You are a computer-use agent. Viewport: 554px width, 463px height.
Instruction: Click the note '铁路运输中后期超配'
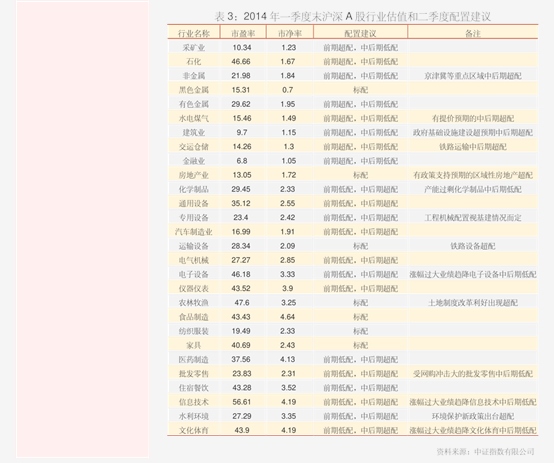tap(473, 147)
